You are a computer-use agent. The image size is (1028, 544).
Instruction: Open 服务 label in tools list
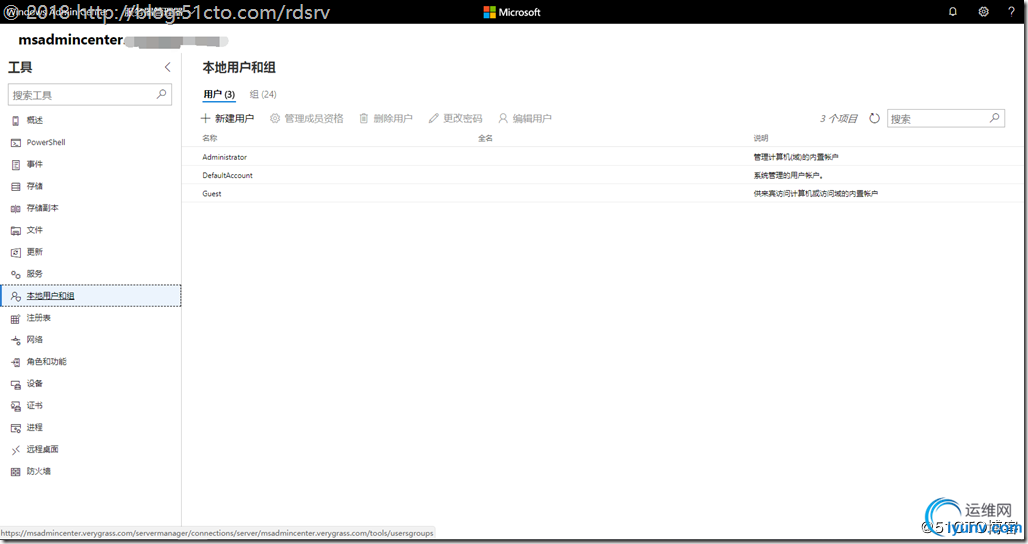(35, 274)
